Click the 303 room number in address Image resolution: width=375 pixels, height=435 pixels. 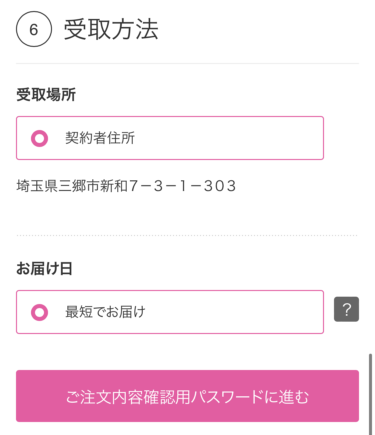(x=220, y=186)
